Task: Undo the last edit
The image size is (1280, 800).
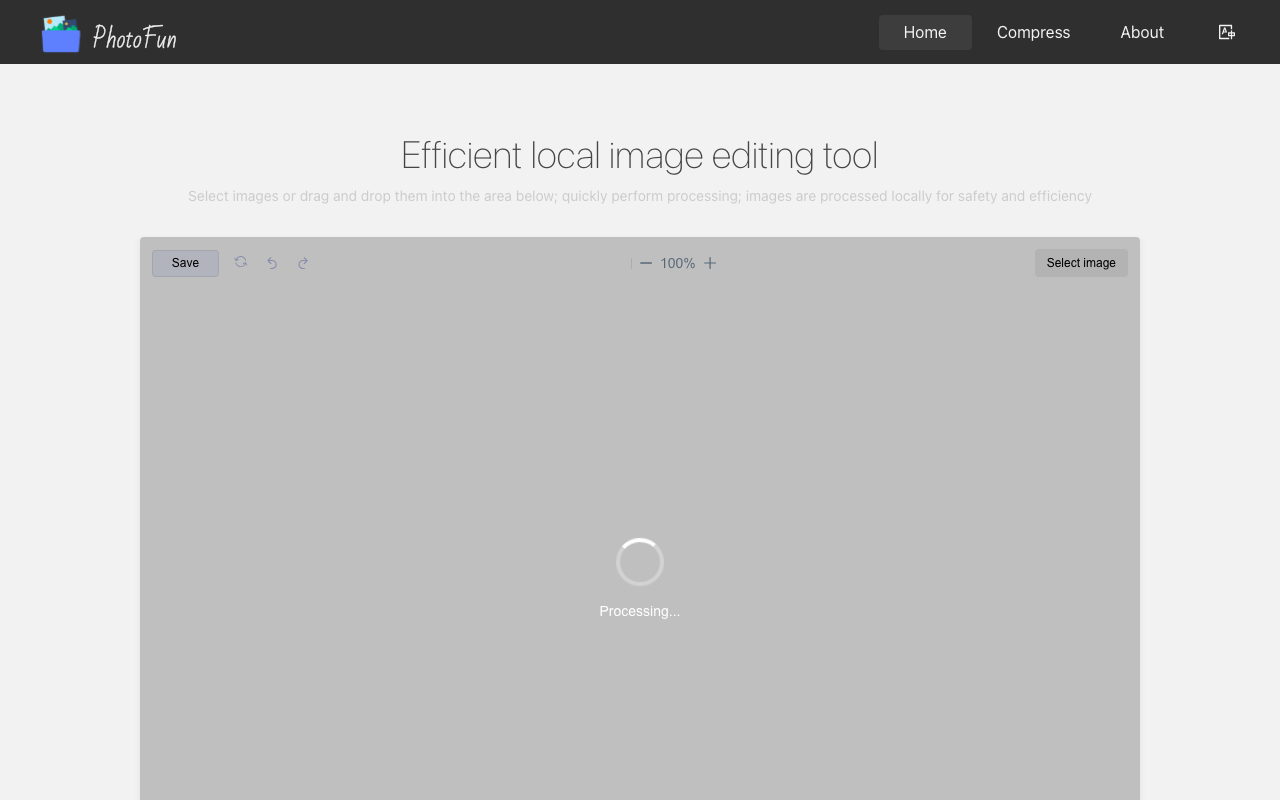Action: point(272,263)
